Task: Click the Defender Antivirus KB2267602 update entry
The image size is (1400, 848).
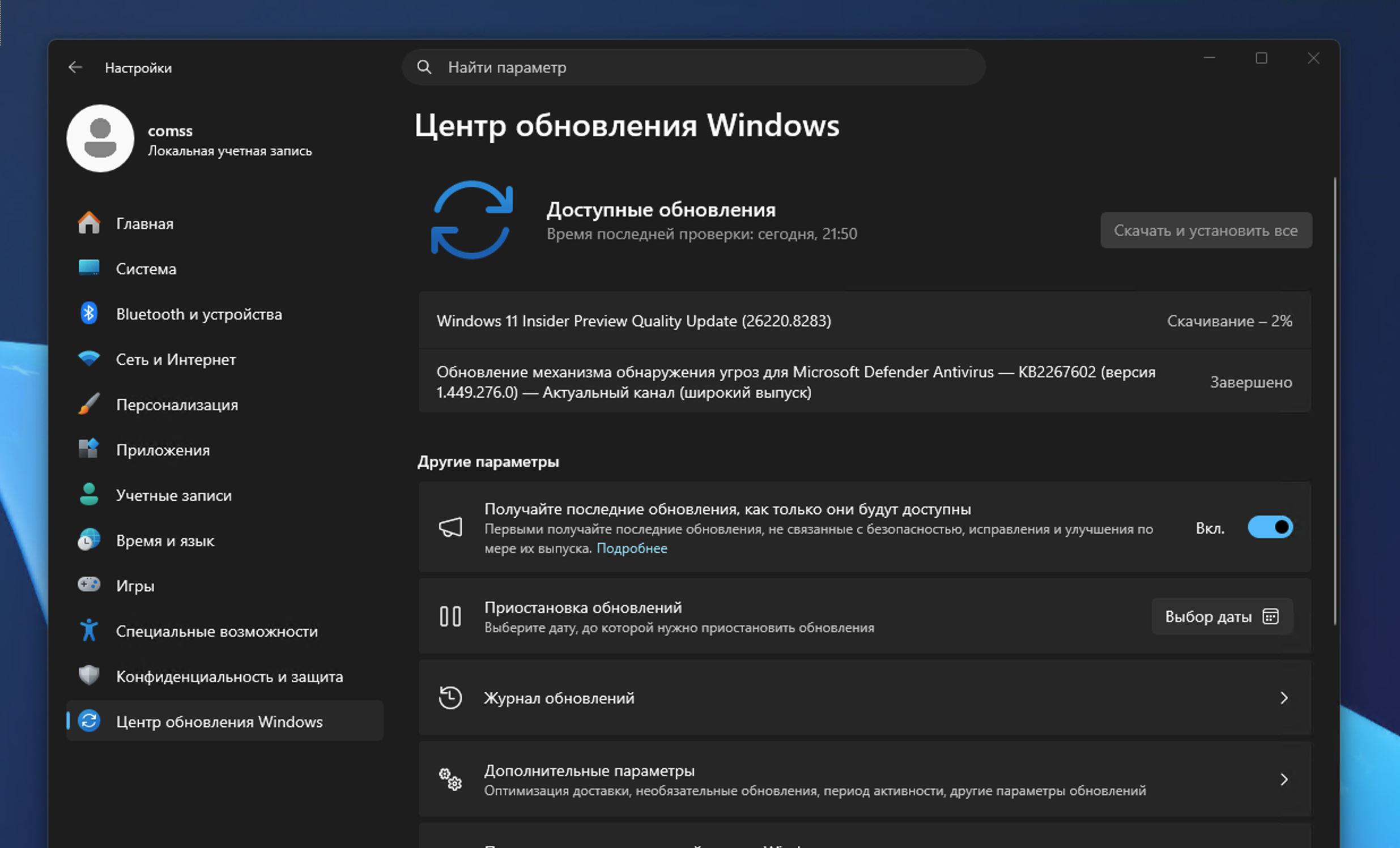Action: click(864, 381)
